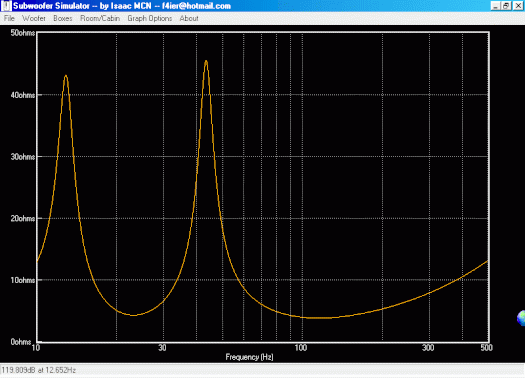The width and height of the screenshot is (525, 378).
Task: Open the Room/Cabin menu
Action: 100,18
